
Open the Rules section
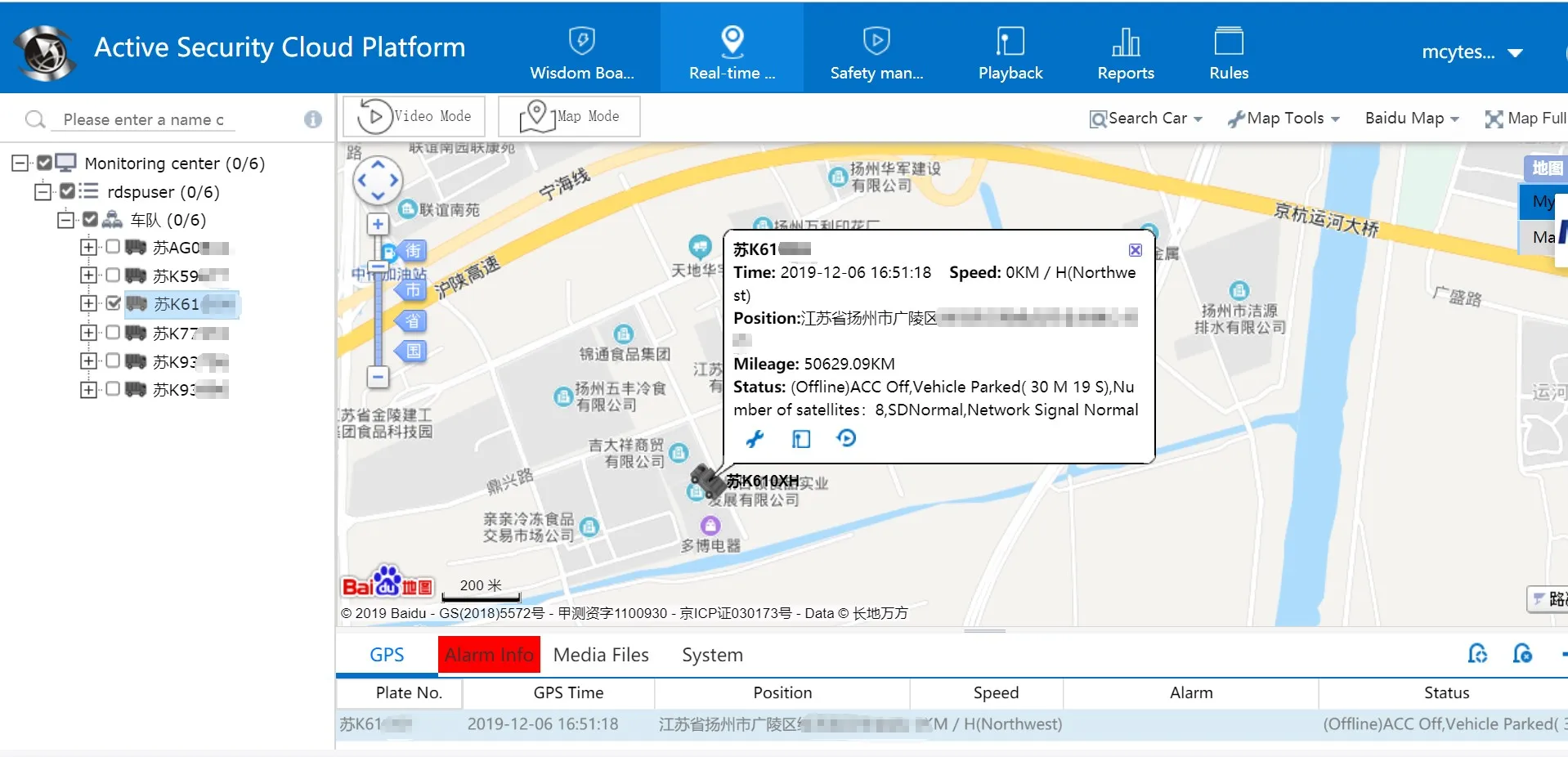[x=1229, y=52]
